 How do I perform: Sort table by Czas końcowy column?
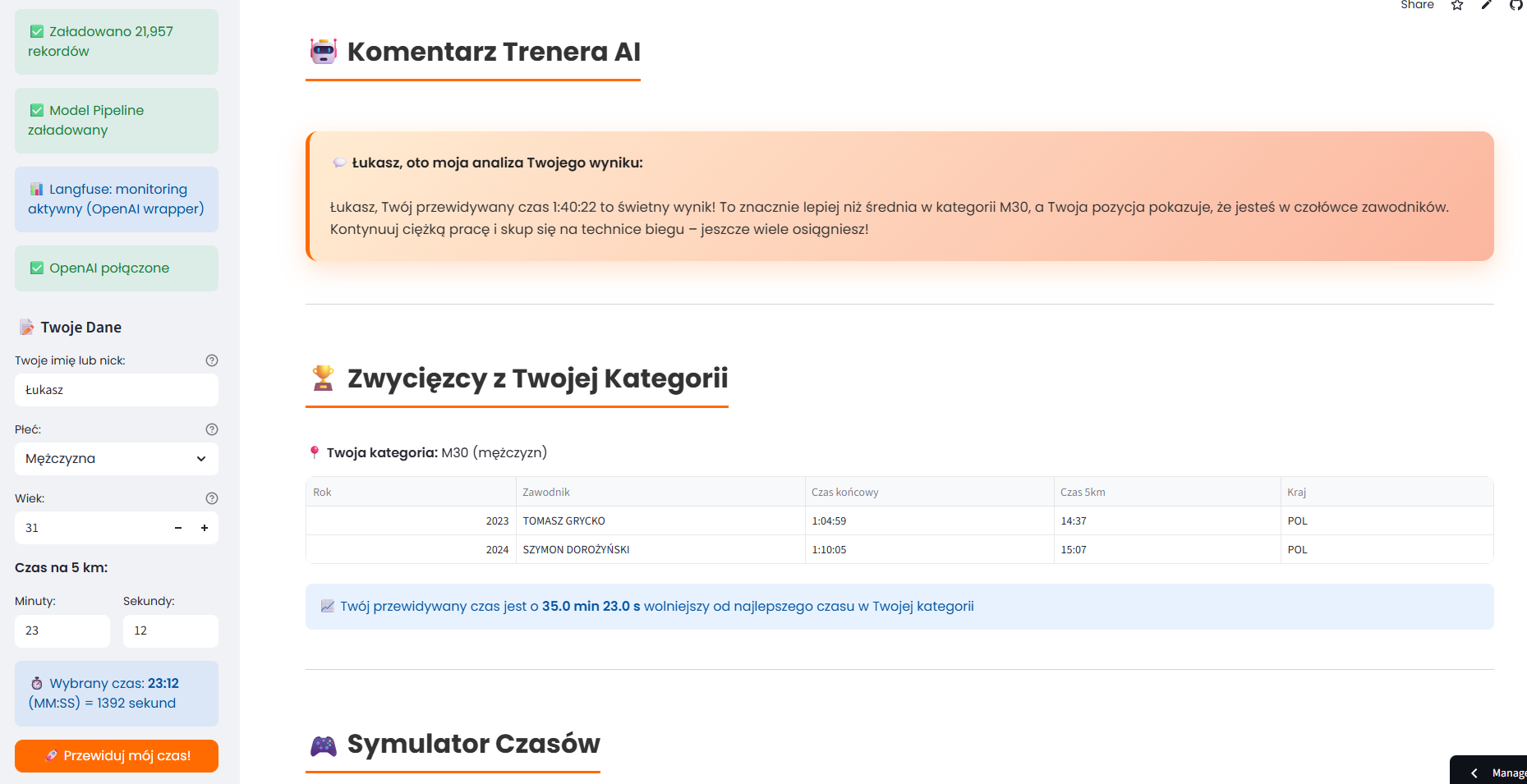[845, 493]
